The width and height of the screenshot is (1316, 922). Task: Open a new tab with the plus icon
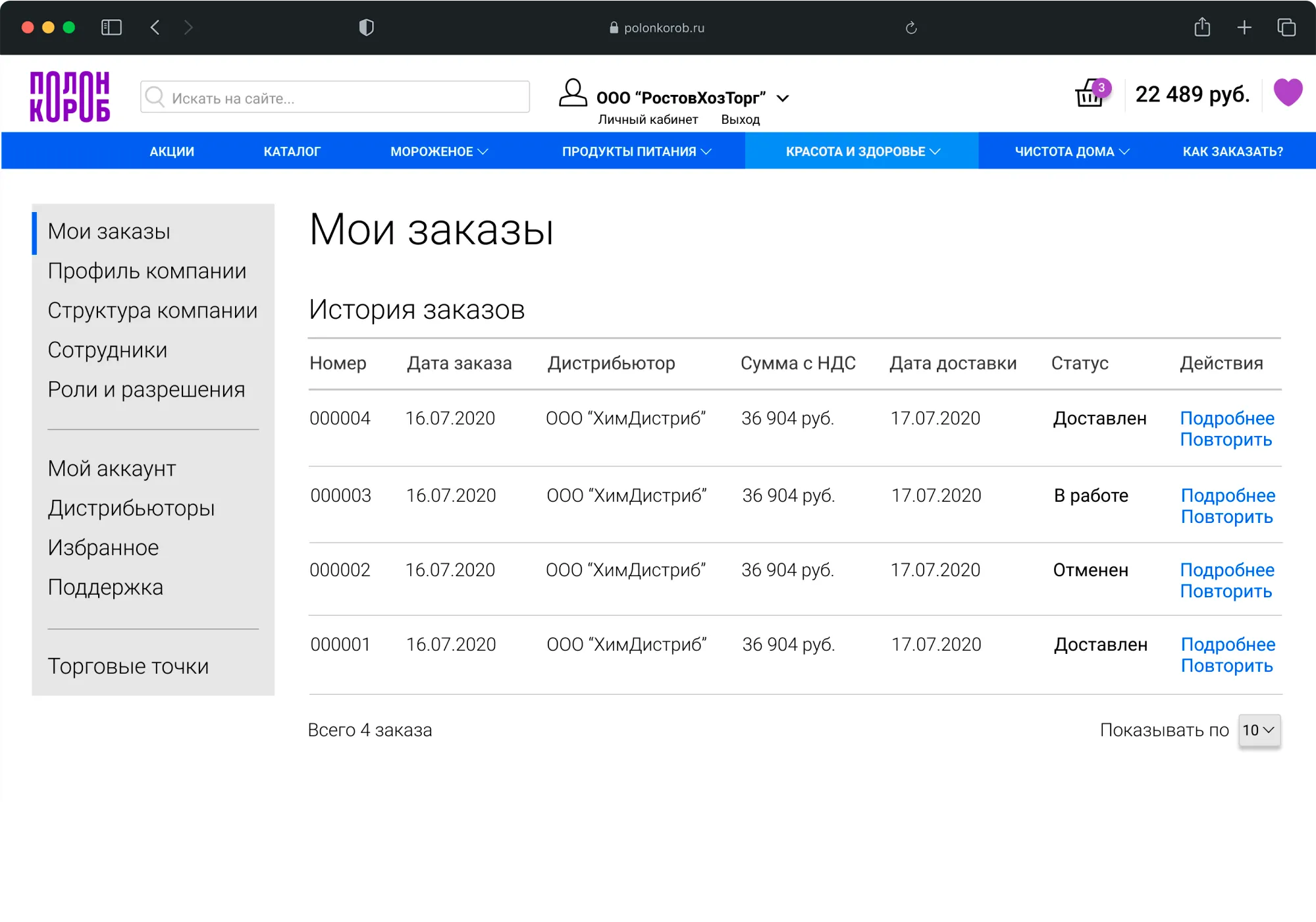point(1244,28)
